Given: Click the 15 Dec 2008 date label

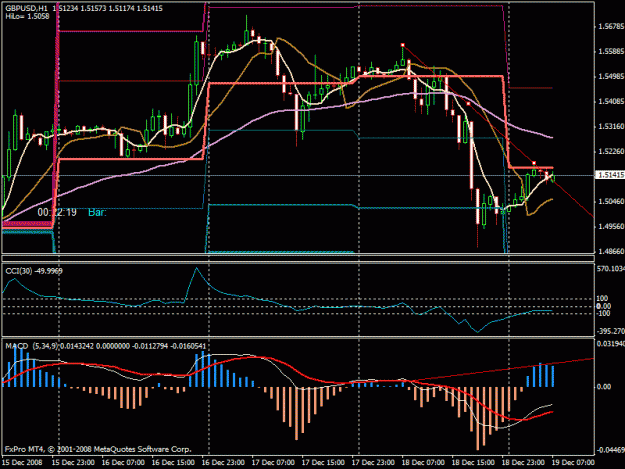Looking at the screenshot, I should (22, 463).
